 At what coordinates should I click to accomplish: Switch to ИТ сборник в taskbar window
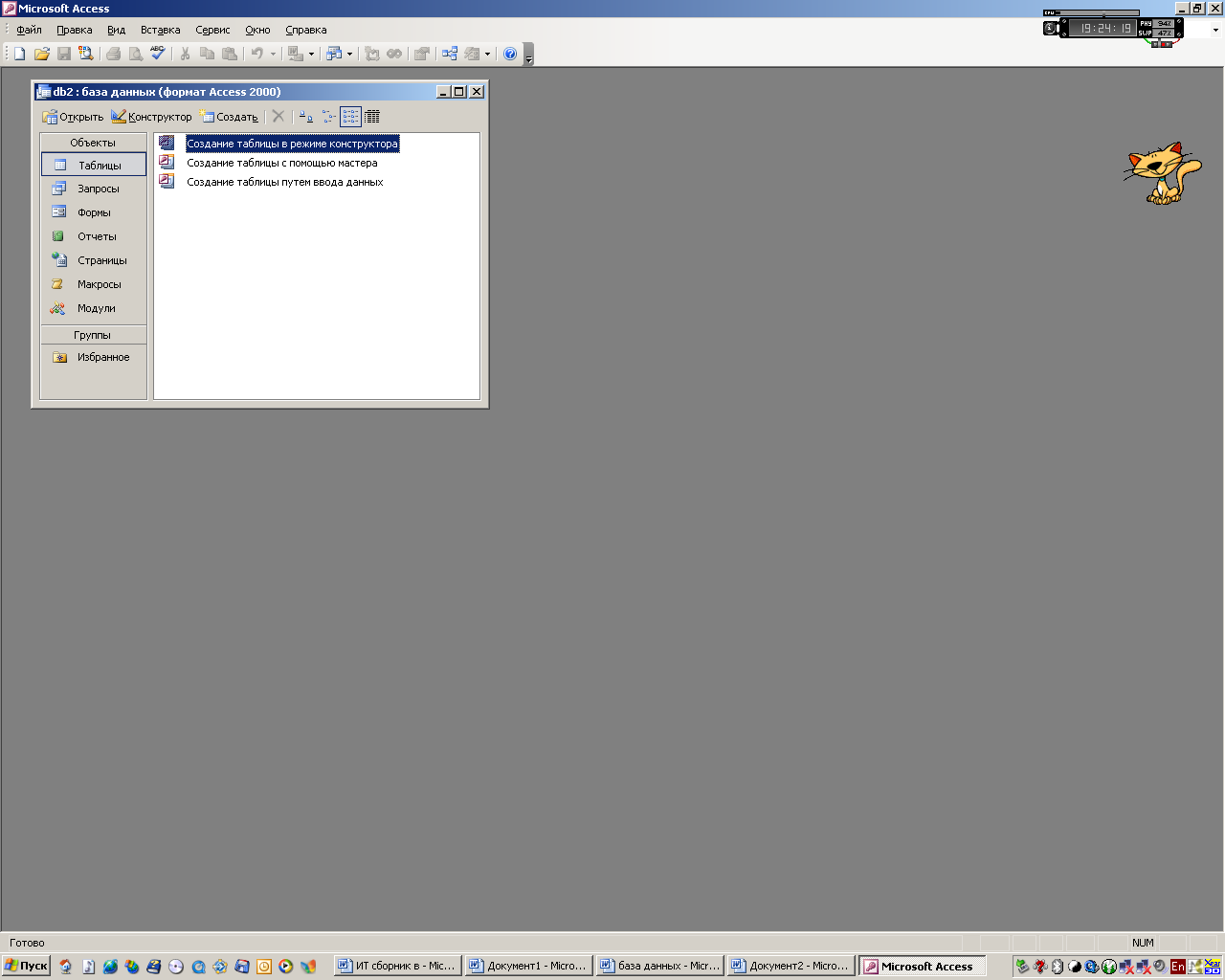(397, 966)
